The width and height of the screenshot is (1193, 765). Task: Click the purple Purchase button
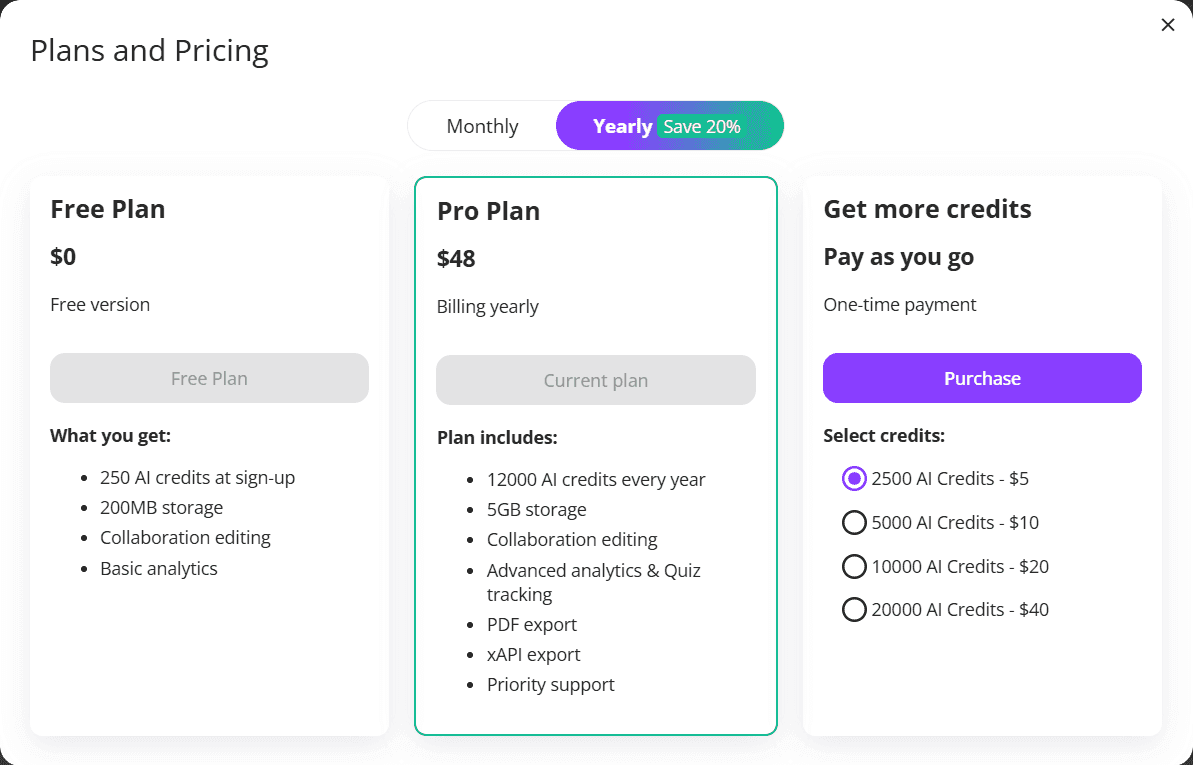tap(982, 378)
